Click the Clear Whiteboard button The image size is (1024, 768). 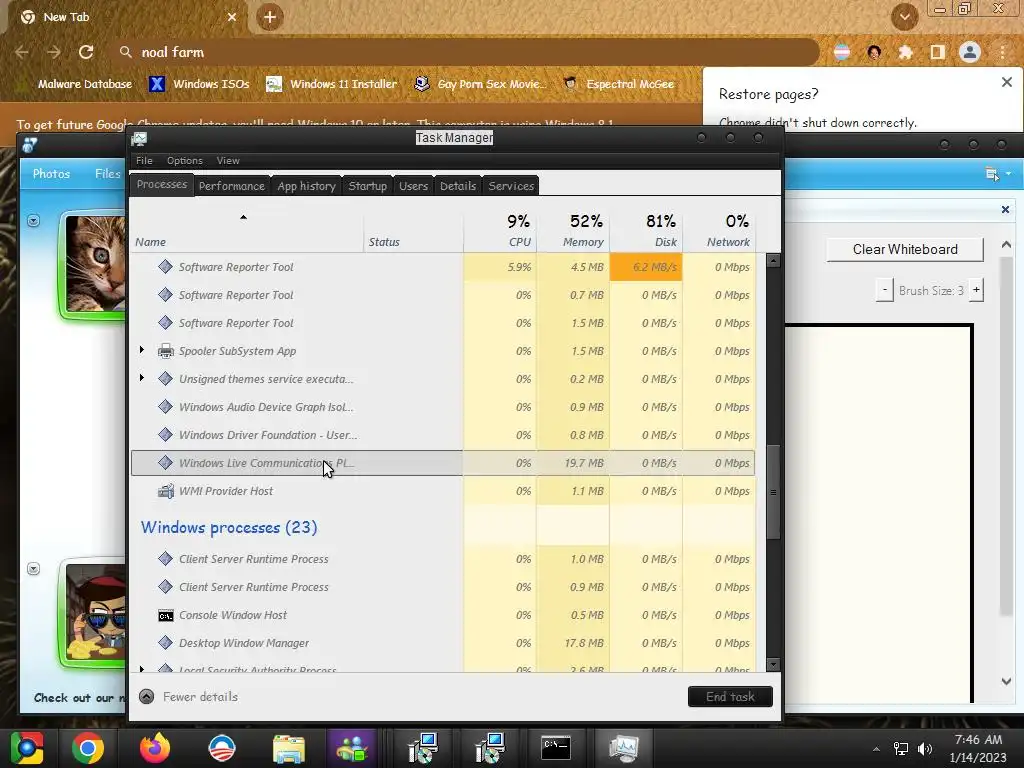(x=905, y=249)
